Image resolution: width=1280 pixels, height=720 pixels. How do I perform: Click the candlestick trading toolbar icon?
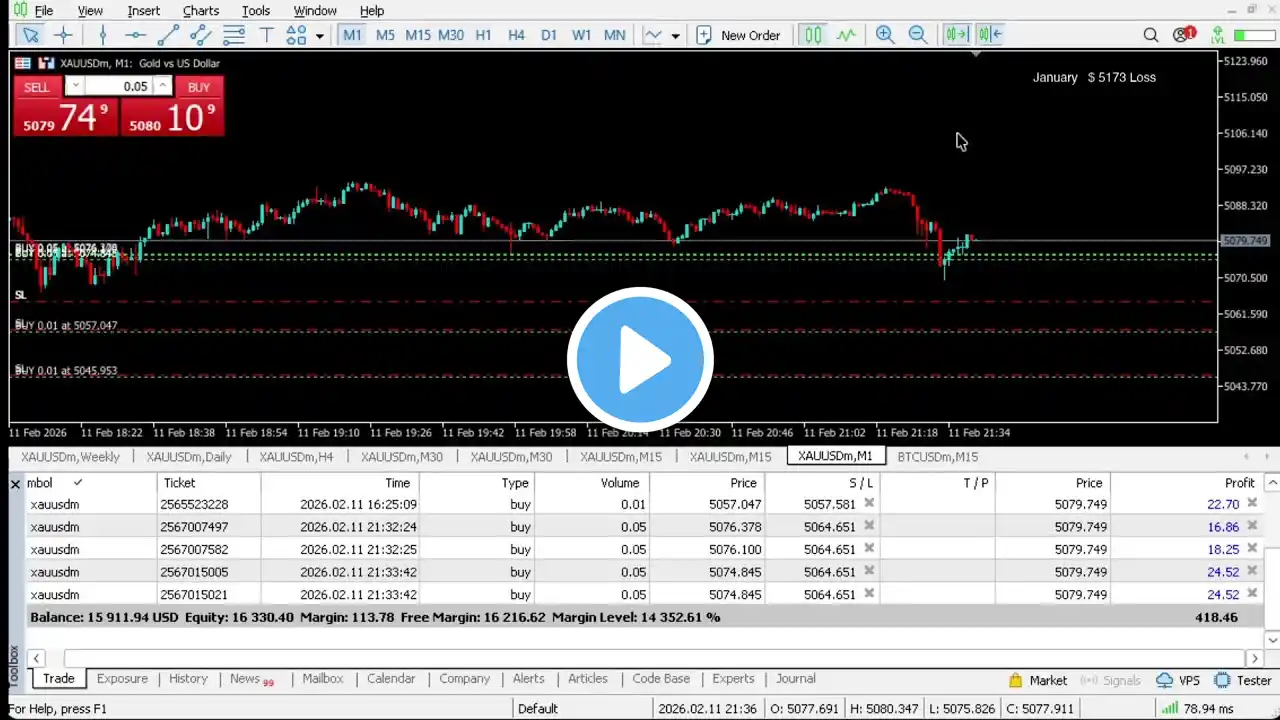click(813, 35)
